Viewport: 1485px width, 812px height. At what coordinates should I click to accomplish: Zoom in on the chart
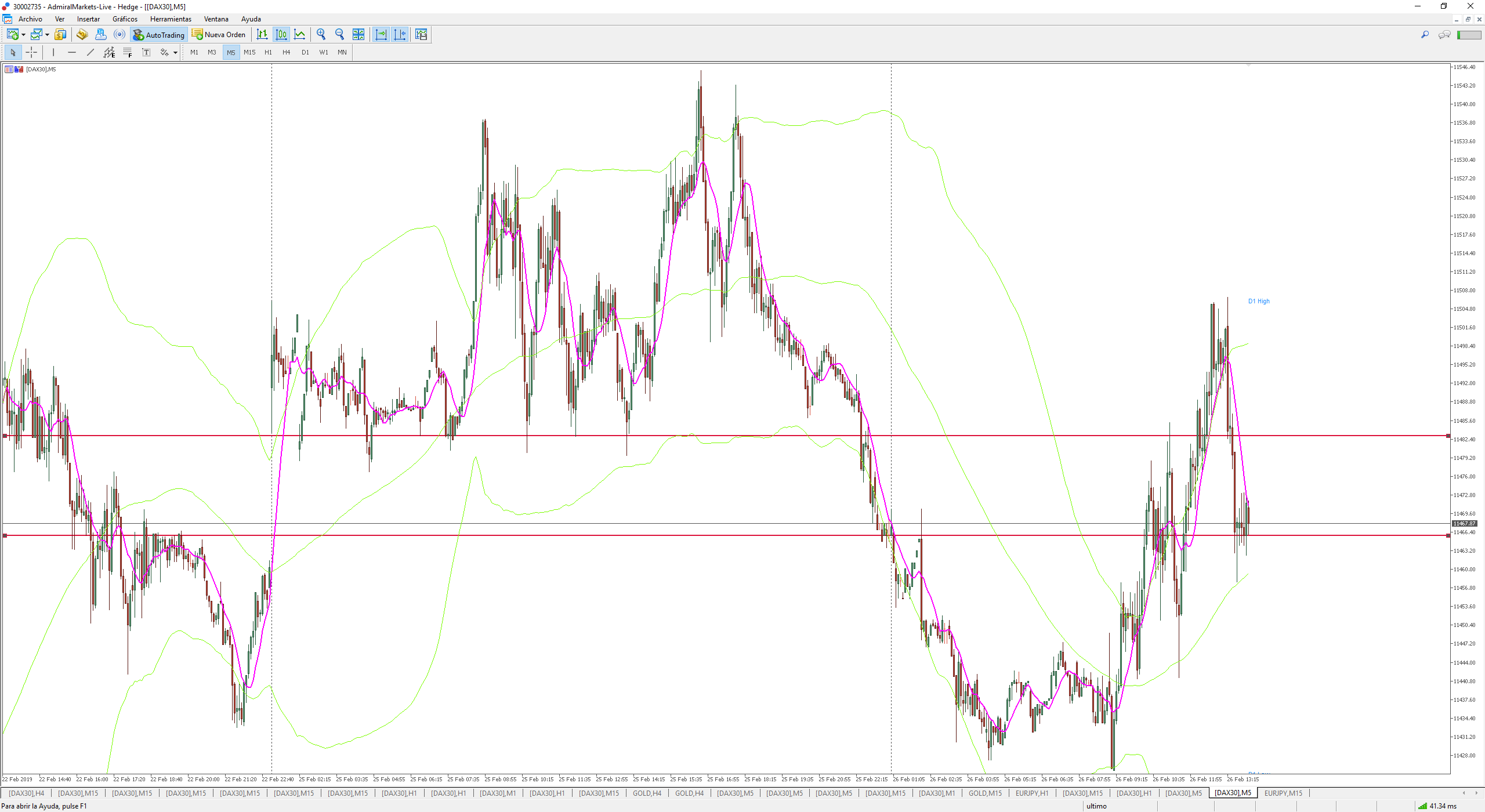[321, 35]
